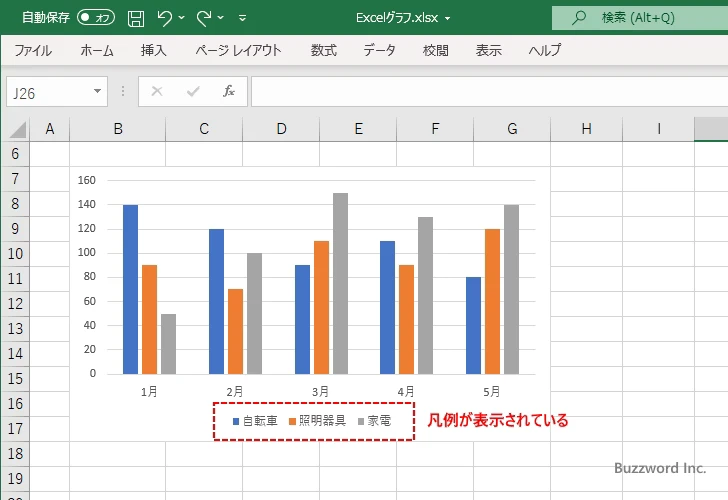Expand the Name Box dropdown arrow

click(98, 92)
